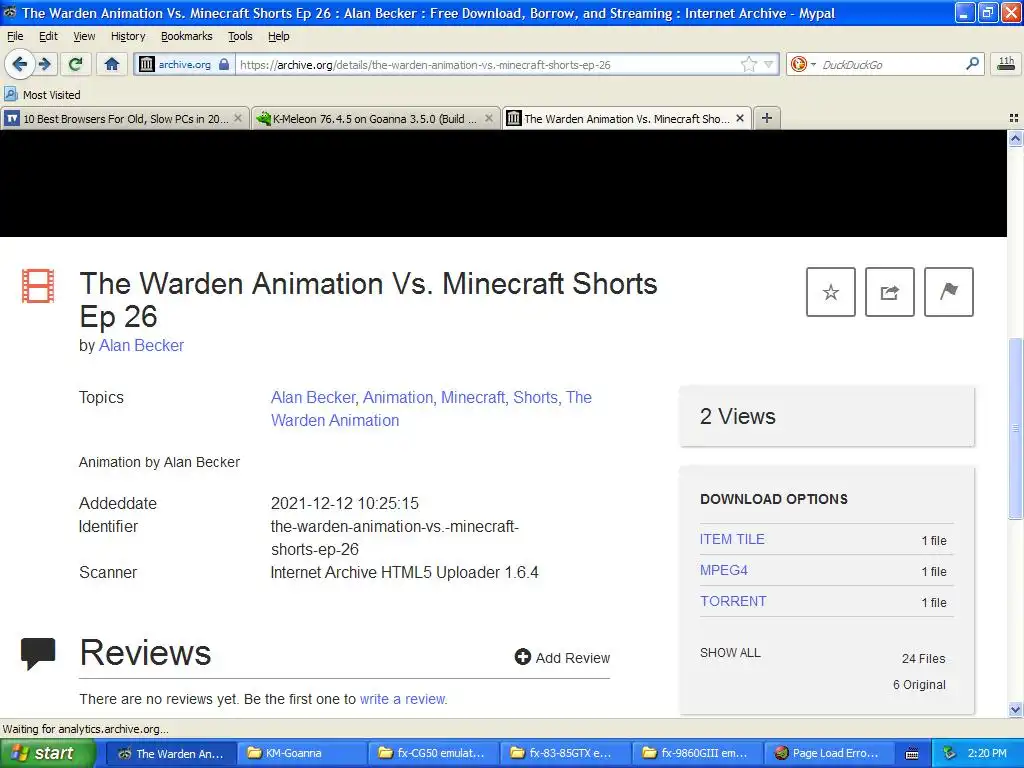Bookmark this page with the address bar star
The width and height of the screenshot is (1024, 768).
pos(748,64)
